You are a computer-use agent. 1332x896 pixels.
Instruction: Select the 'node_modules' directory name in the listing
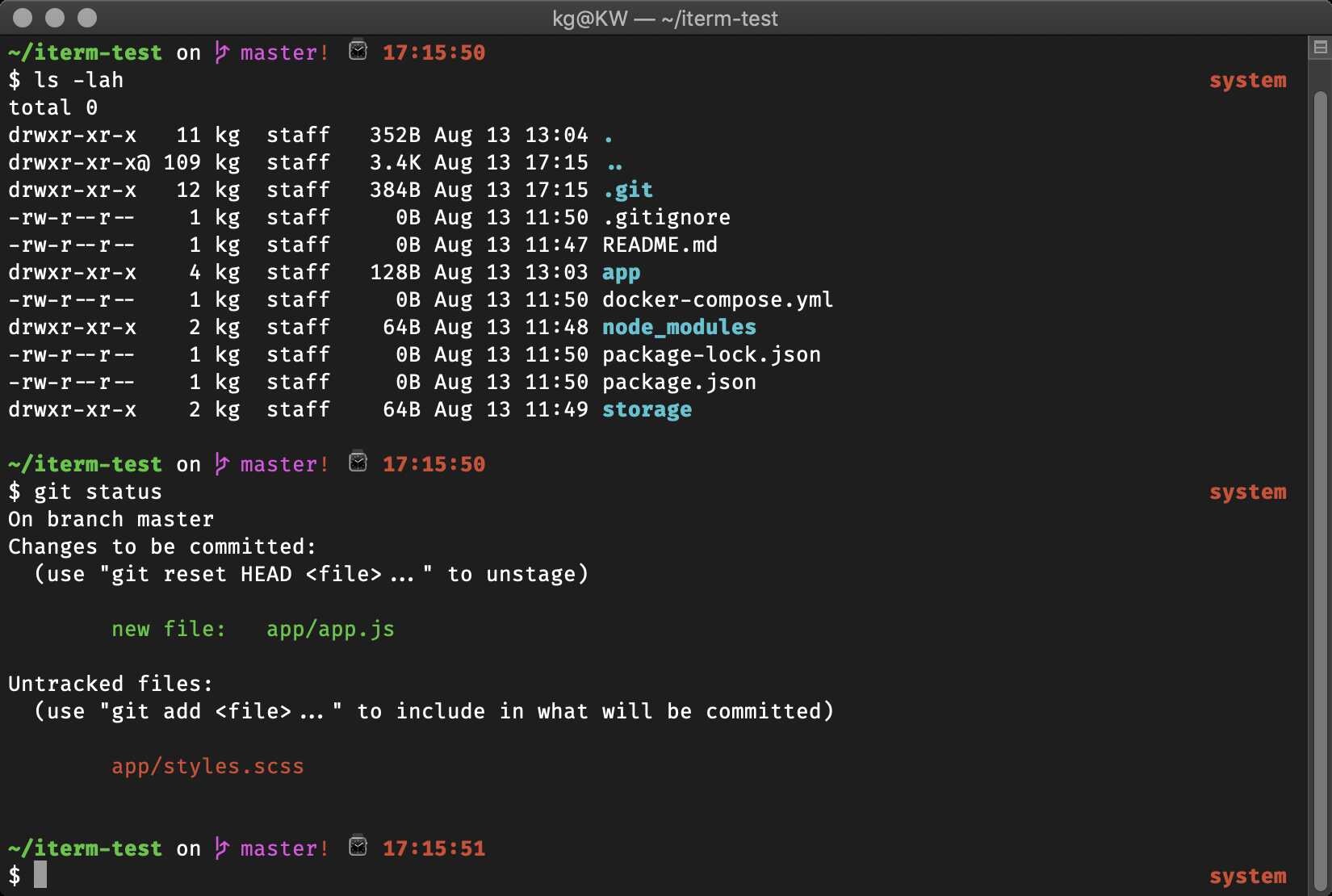tap(679, 328)
